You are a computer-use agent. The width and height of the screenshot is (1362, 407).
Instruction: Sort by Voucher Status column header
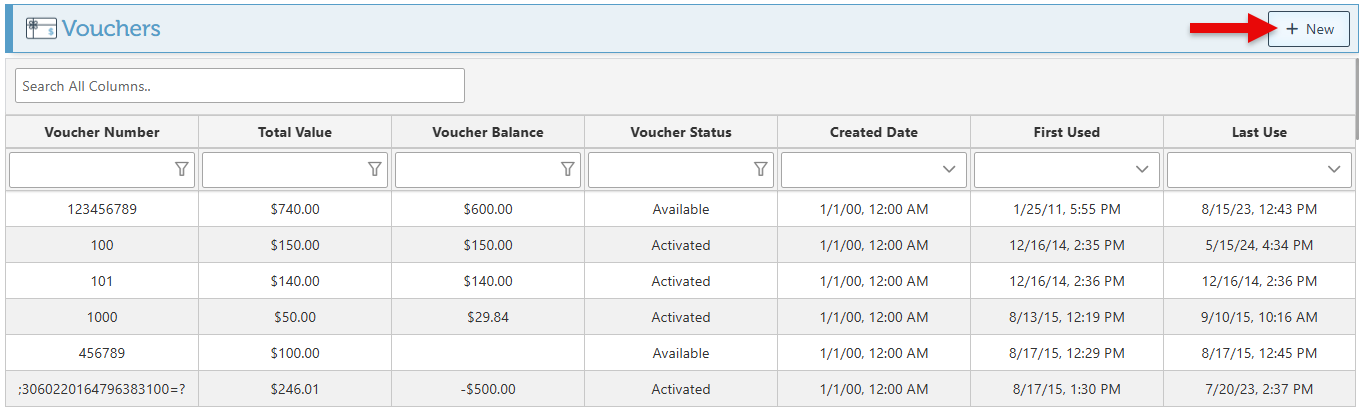[x=681, y=132]
